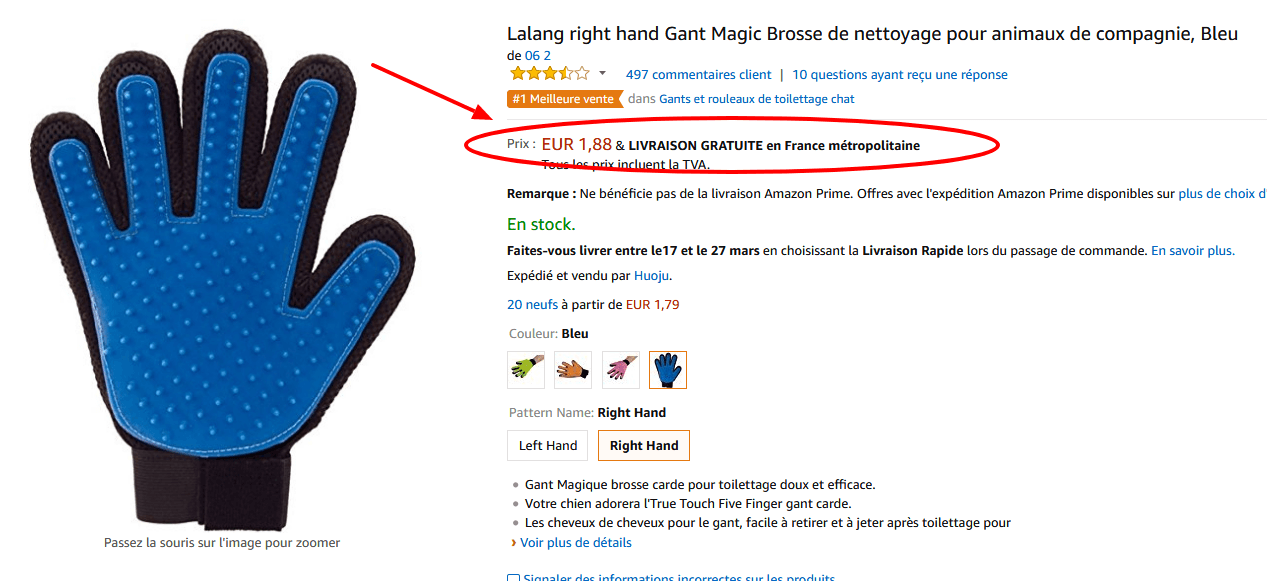Screen dimensions: 1267x581
Task: Click the 497 commentaires client link
Action: (x=698, y=74)
